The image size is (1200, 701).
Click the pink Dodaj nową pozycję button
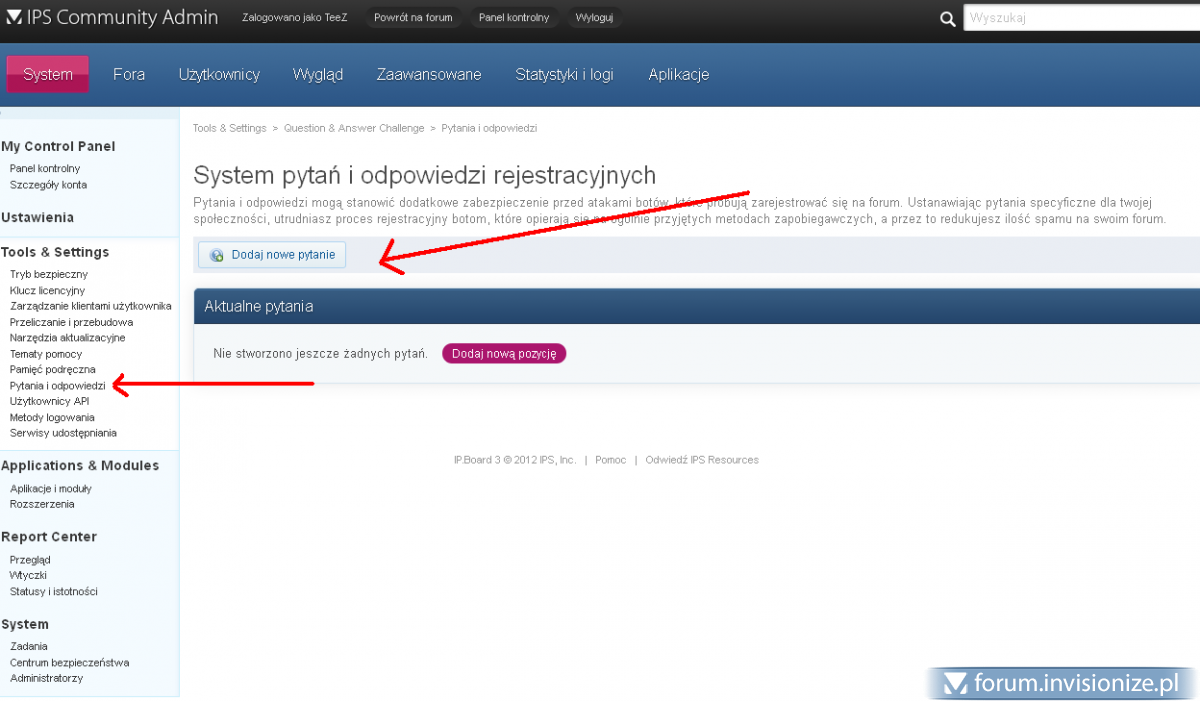[504, 354]
